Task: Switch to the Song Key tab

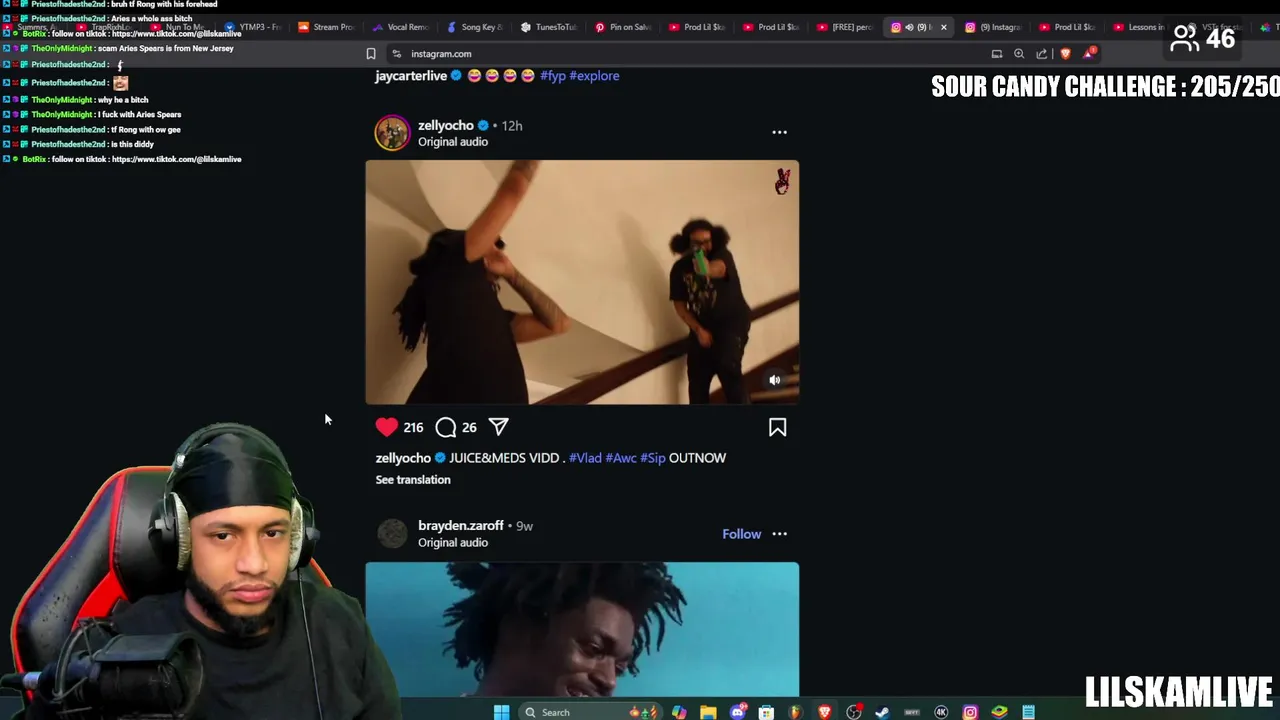Action: click(474, 27)
